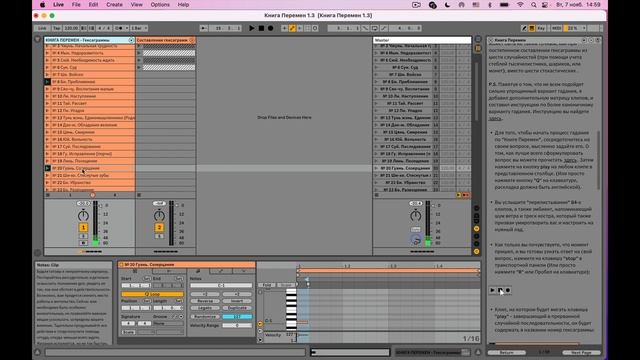Close the Help View panel
Screen dimensions: 640x360
tap(491, 40)
